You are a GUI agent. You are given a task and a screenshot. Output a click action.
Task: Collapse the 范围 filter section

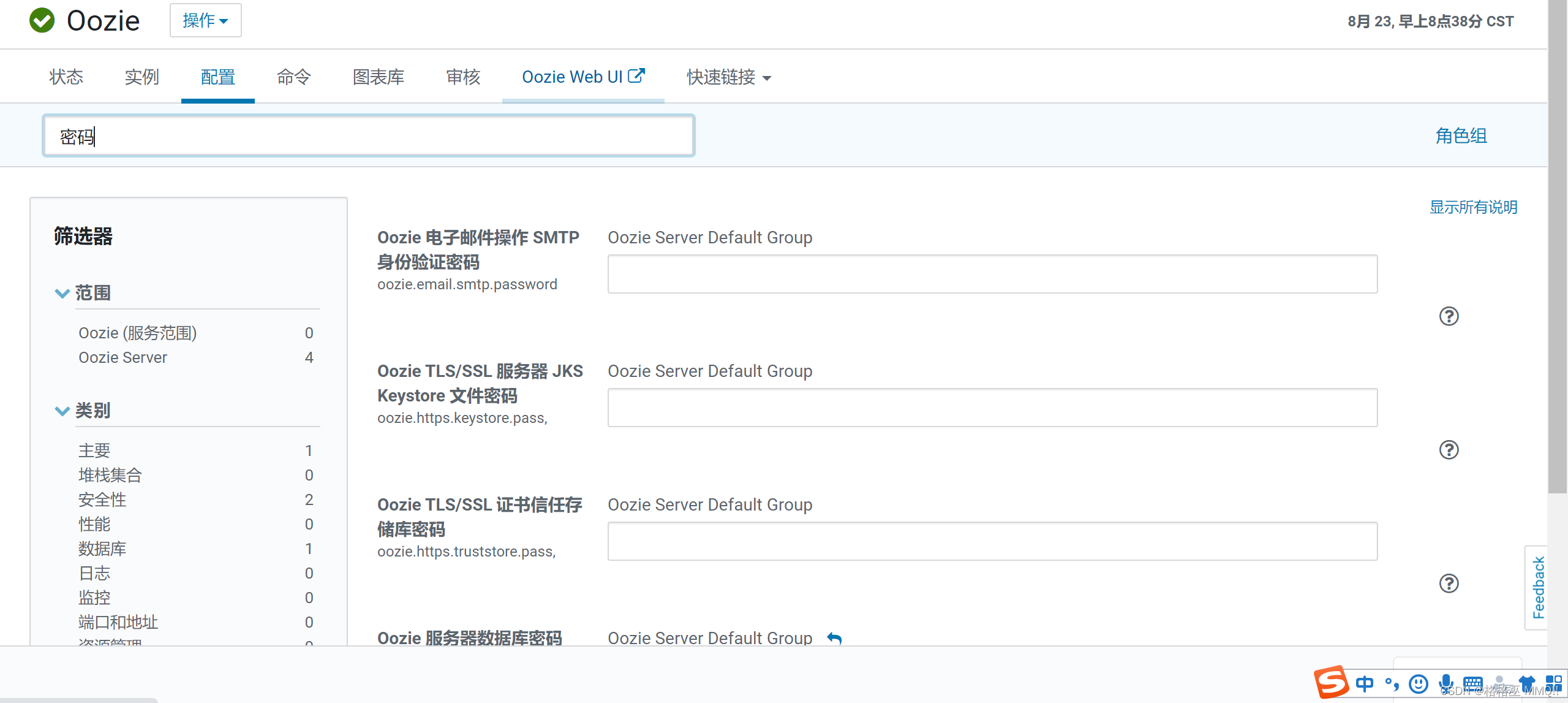[x=62, y=293]
